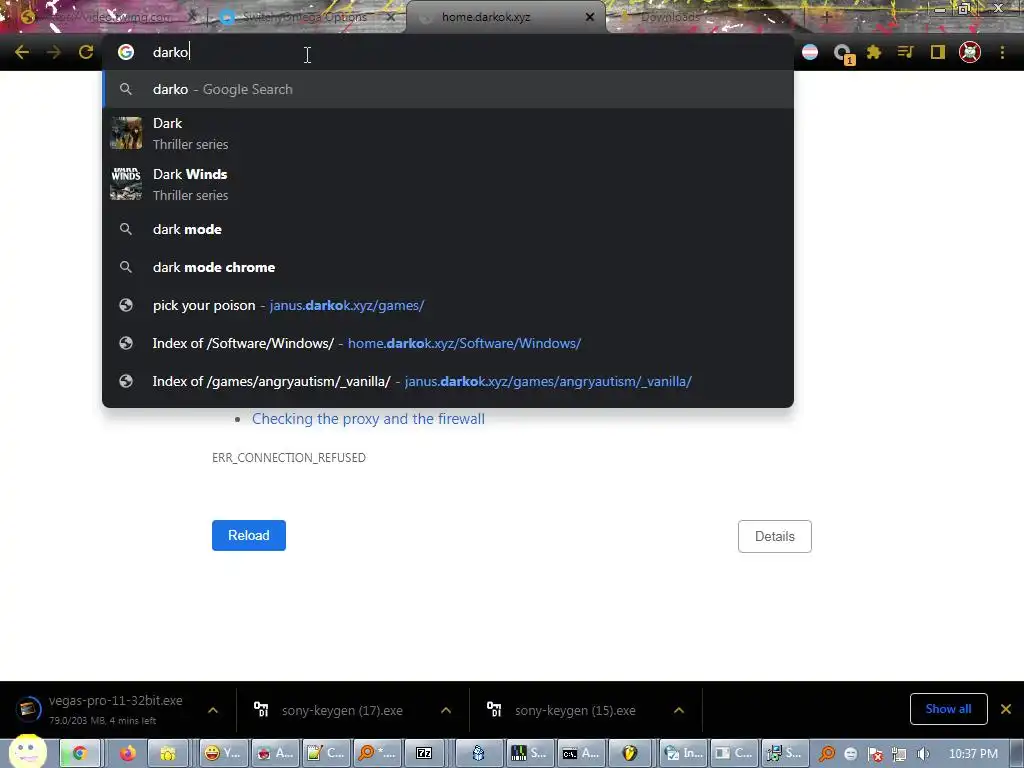Open the FL Studio fruit taskbar icon

(629, 754)
